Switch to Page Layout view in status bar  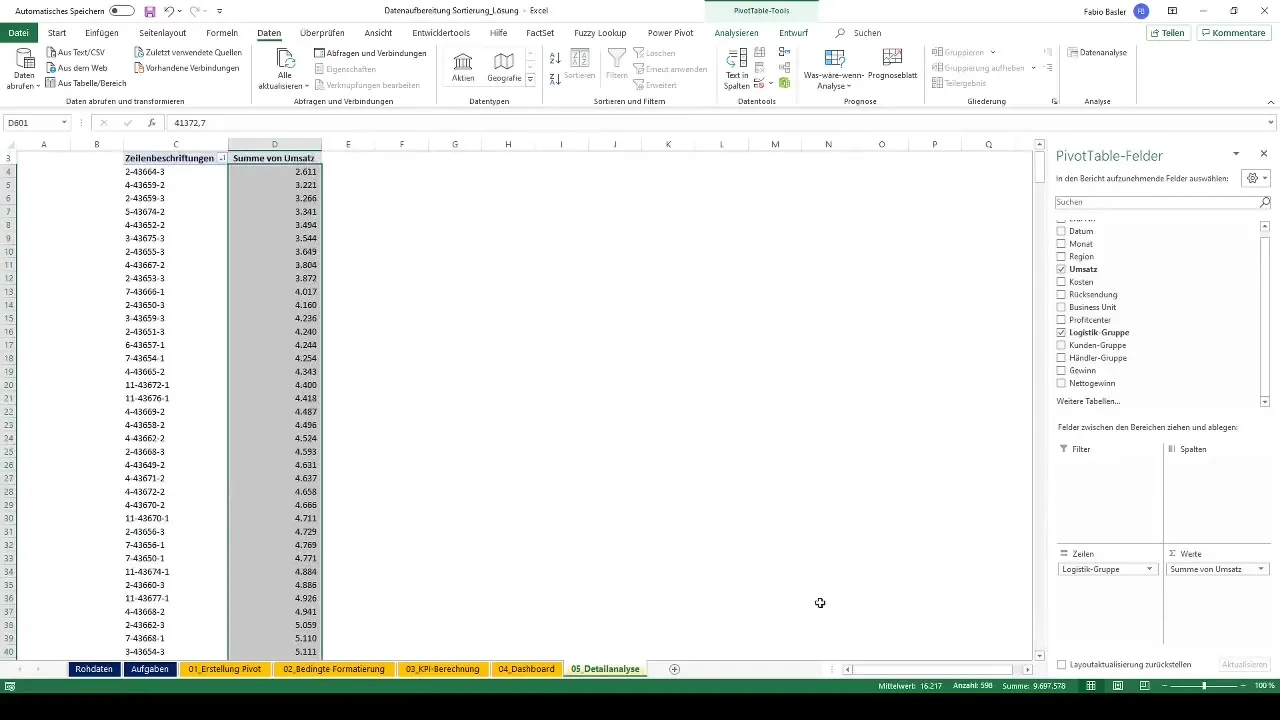tap(1118, 685)
